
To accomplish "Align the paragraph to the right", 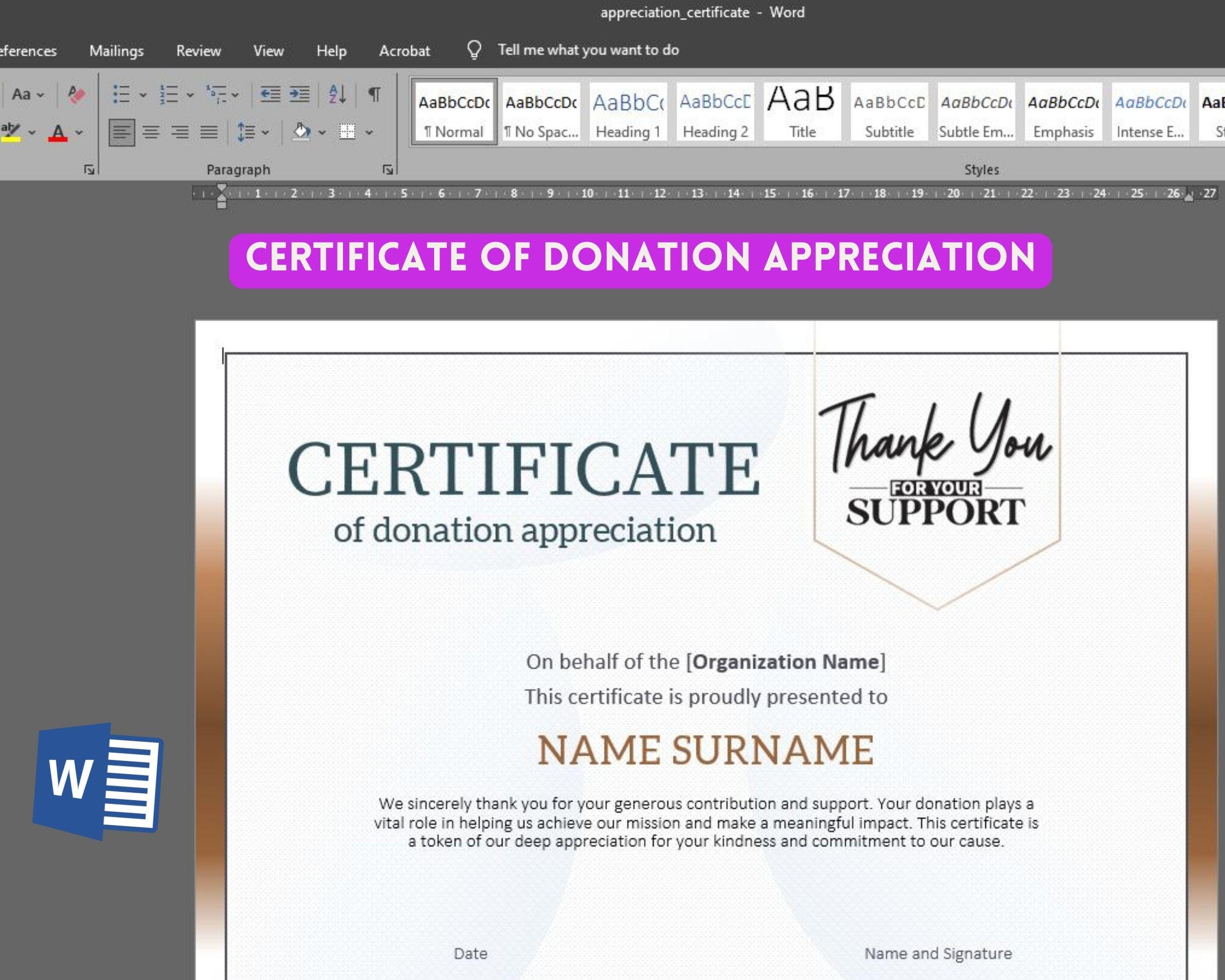I will click(x=180, y=132).
